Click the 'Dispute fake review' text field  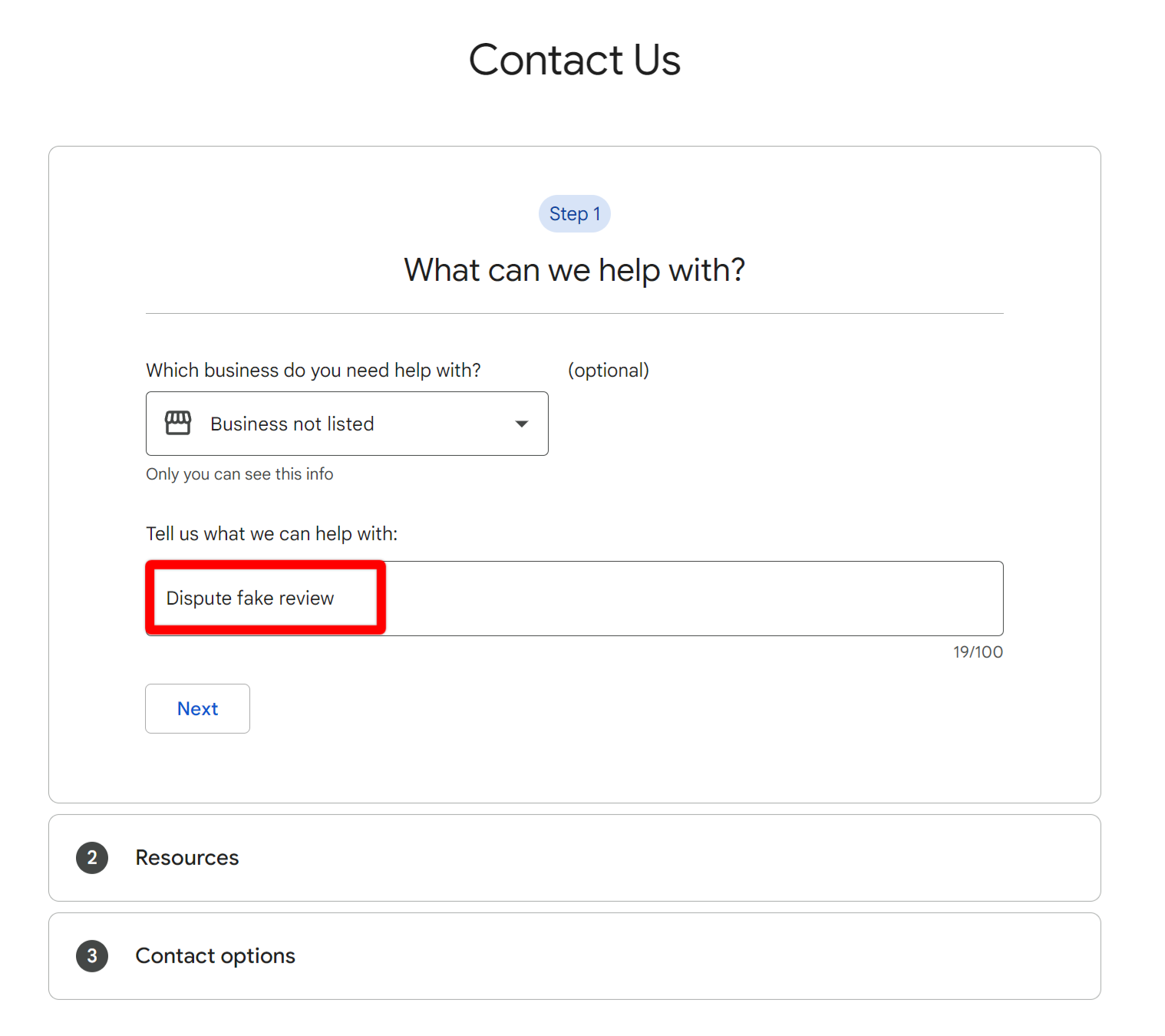pyautogui.click(x=250, y=599)
